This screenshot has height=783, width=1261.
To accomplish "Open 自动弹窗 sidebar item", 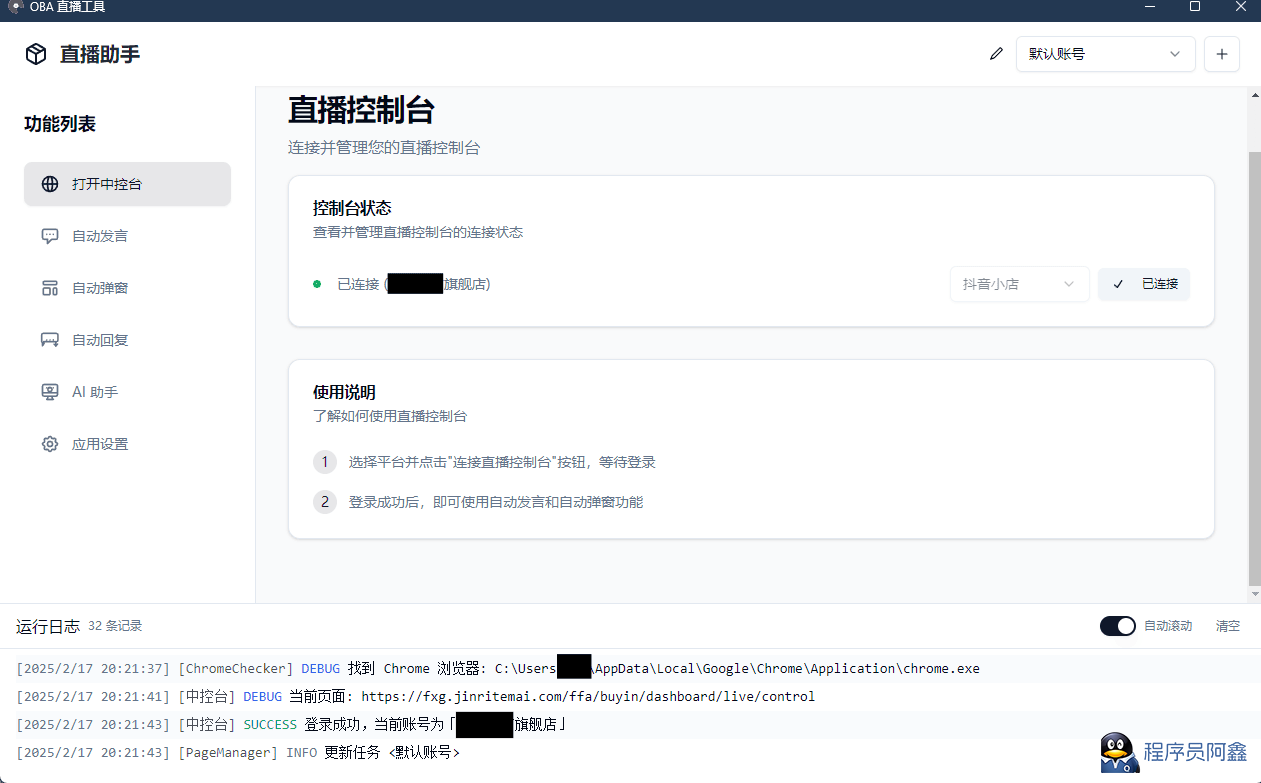I will tap(127, 288).
